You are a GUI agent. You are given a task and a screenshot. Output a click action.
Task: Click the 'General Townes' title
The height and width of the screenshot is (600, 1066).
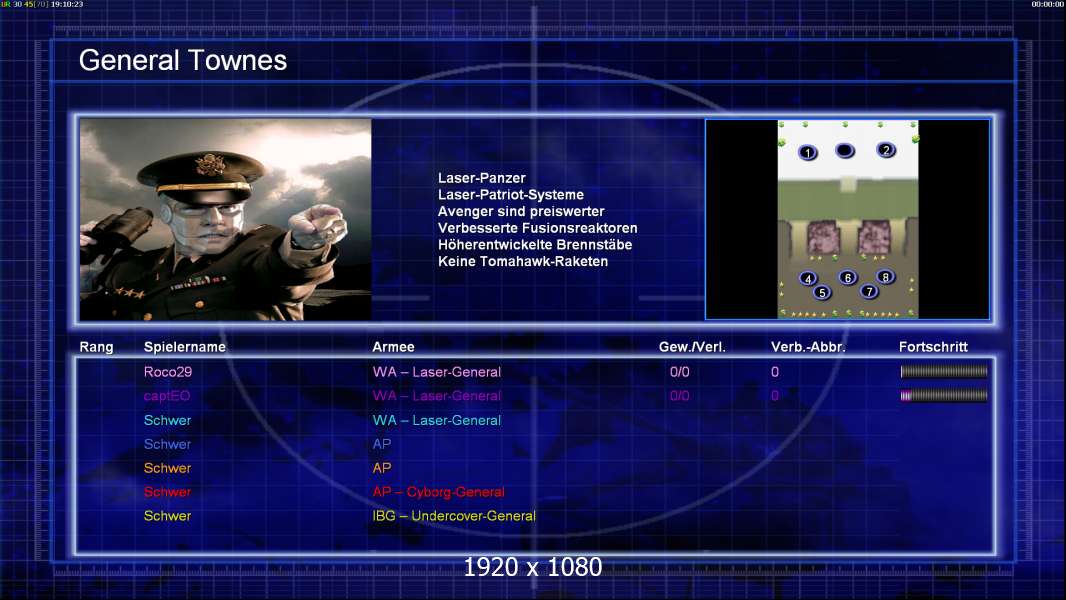(x=183, y=60)
